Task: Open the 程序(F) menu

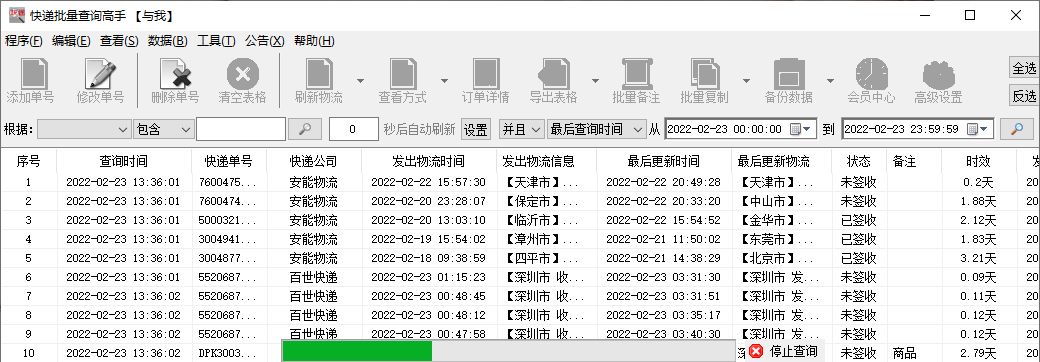Action: (x=24, y=40)
